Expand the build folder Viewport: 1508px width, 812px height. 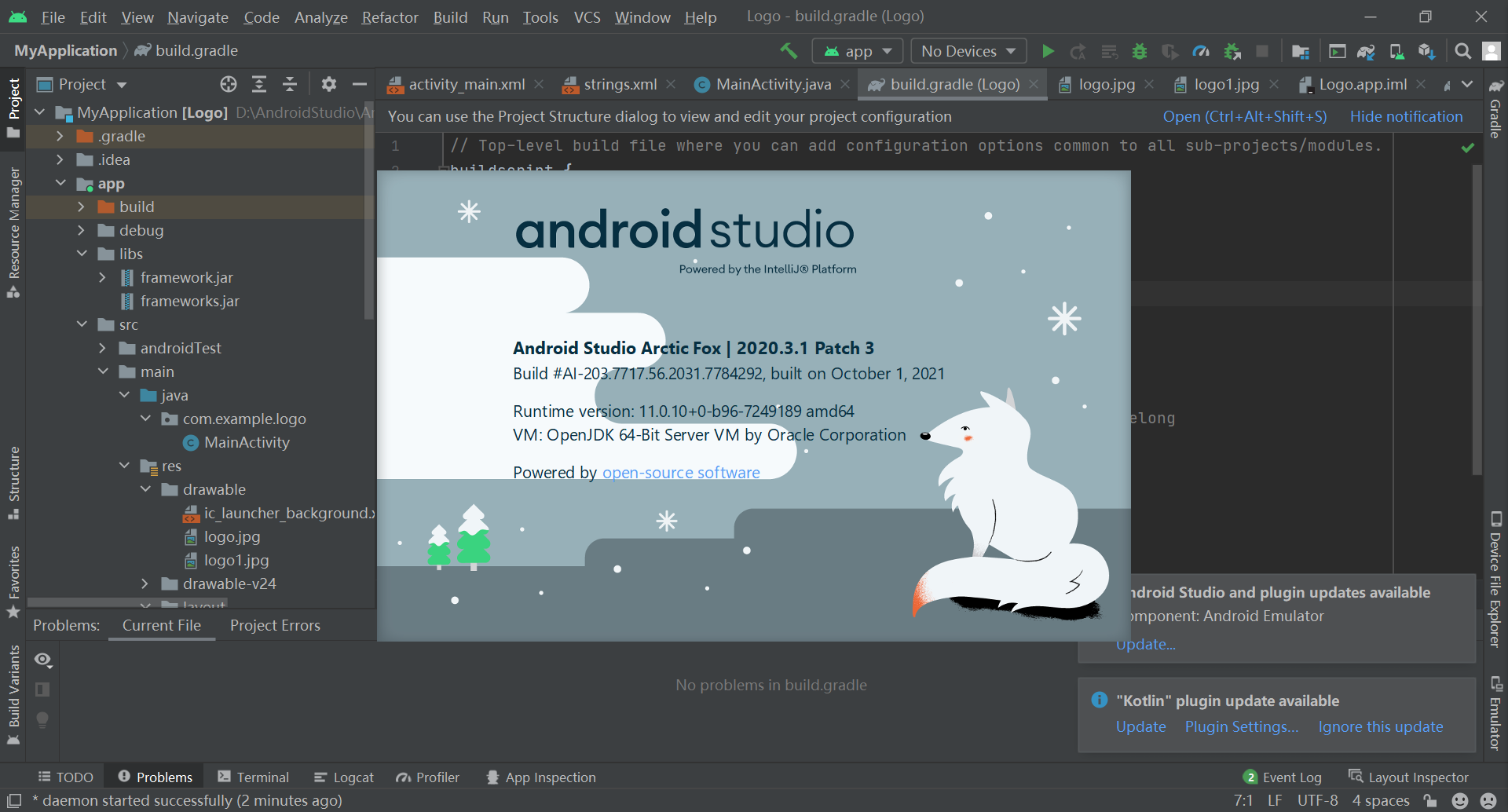pos(81,207)
